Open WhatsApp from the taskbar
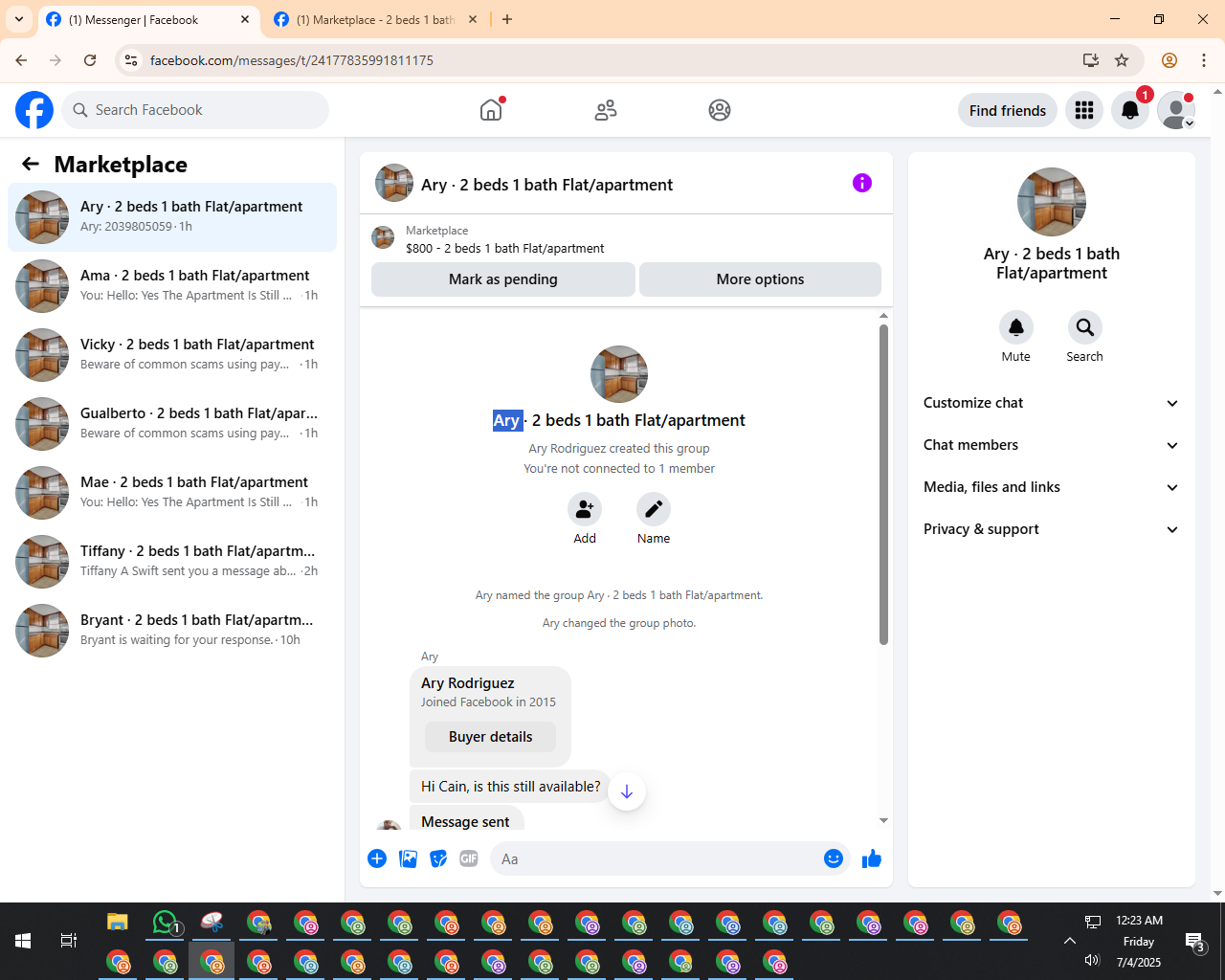Image resolution: width=1225 pixels, height=980 pixels. point(165,923)
